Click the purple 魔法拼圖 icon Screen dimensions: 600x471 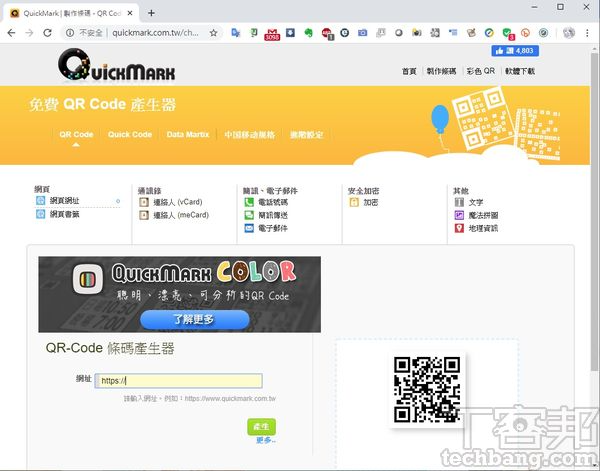[x=459, y=215]
